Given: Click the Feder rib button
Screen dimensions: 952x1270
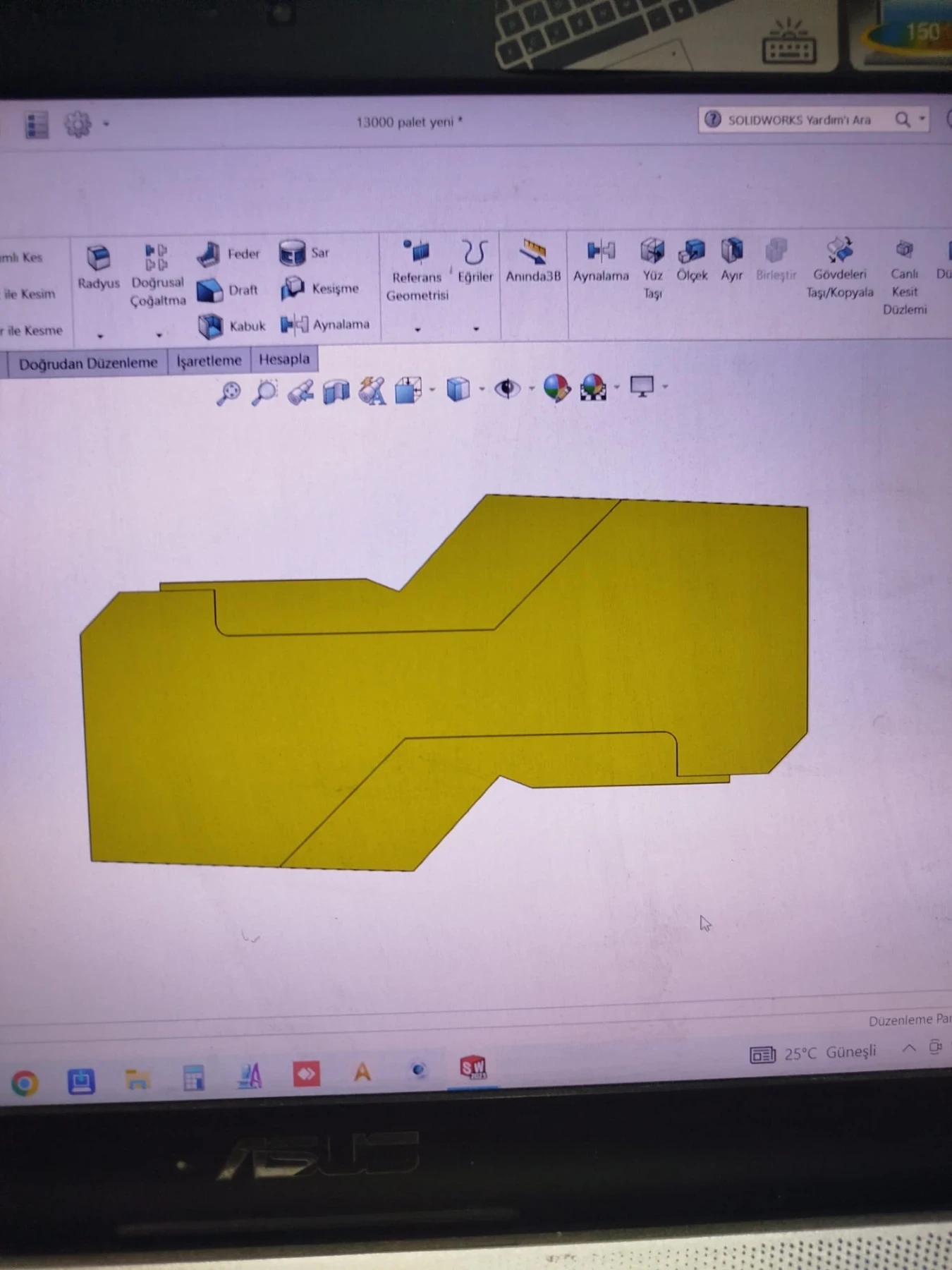Looking at the screenshot, I should pos(229,254).
